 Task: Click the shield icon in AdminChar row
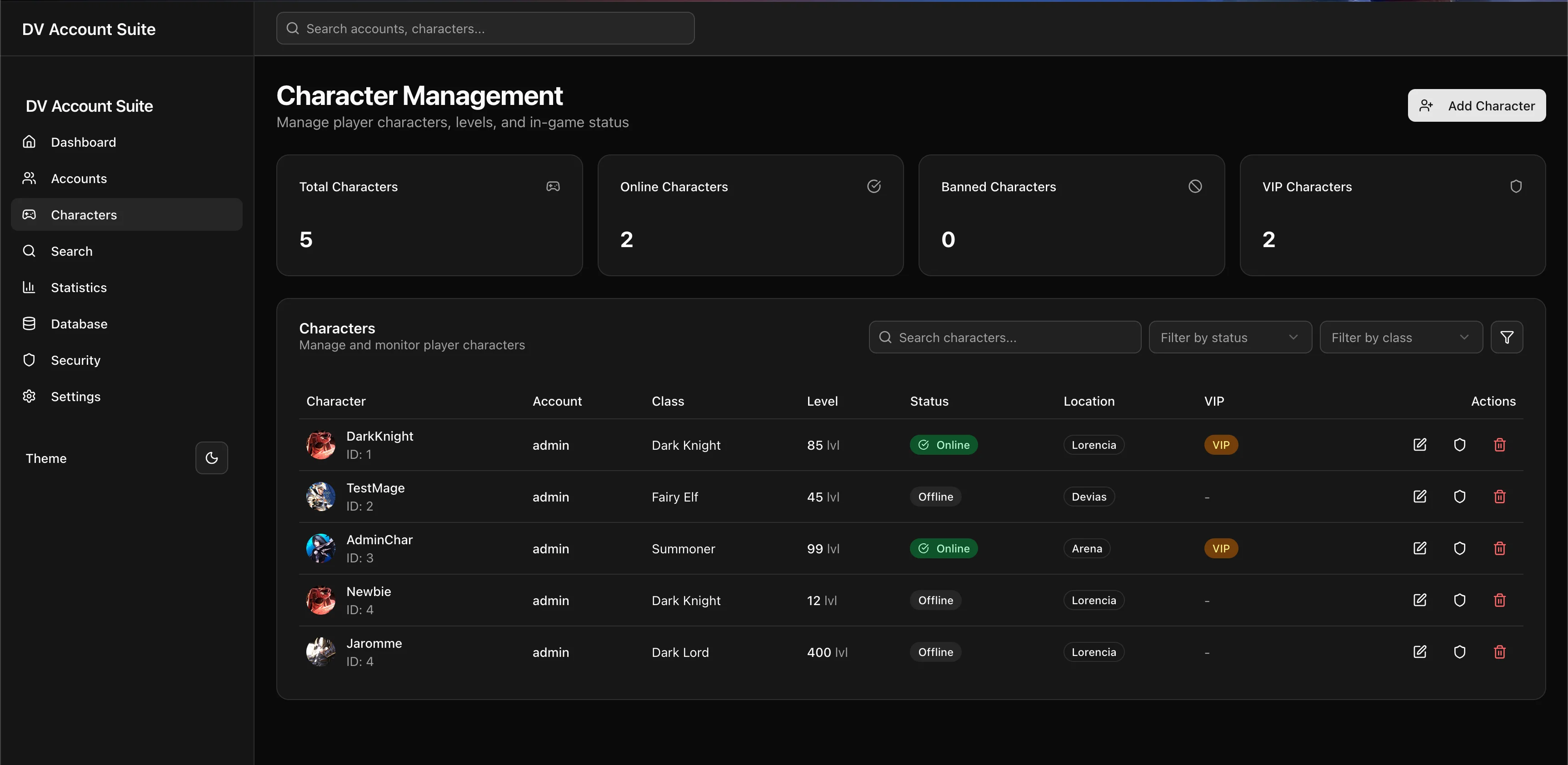pyautogui.click(x=1459, y=548)
